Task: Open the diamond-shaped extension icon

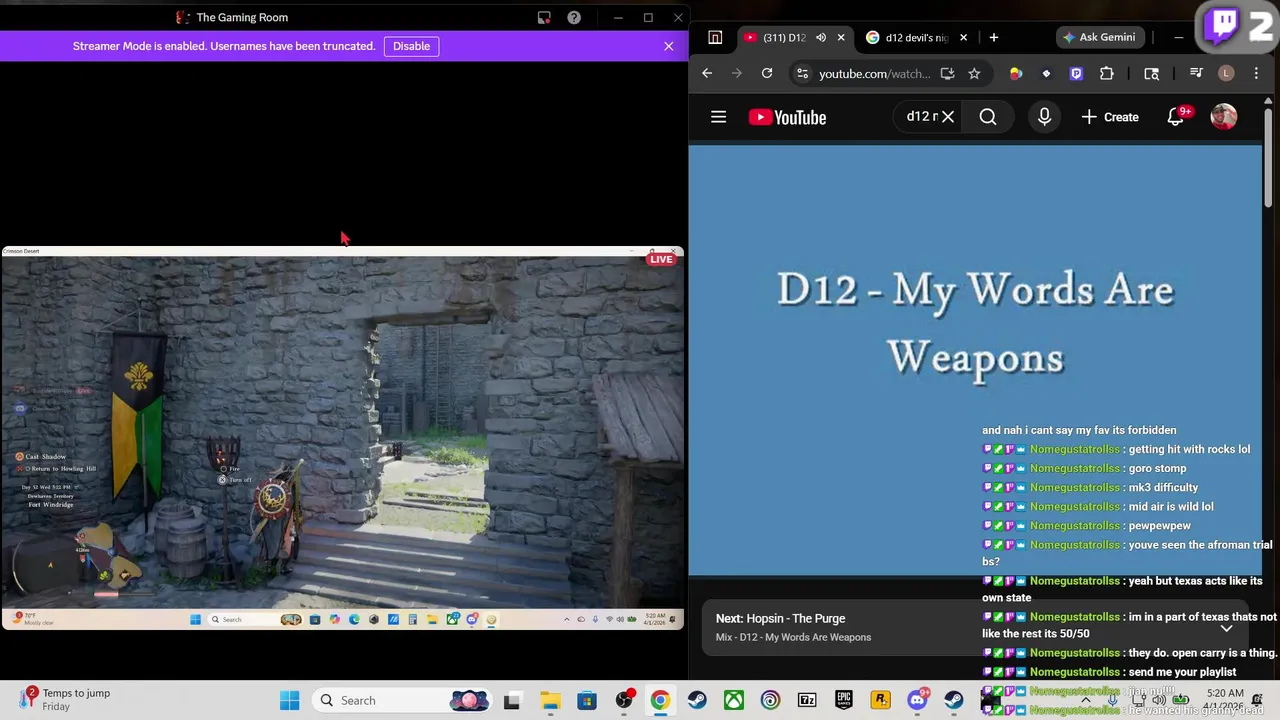Action: (1046, 73)
